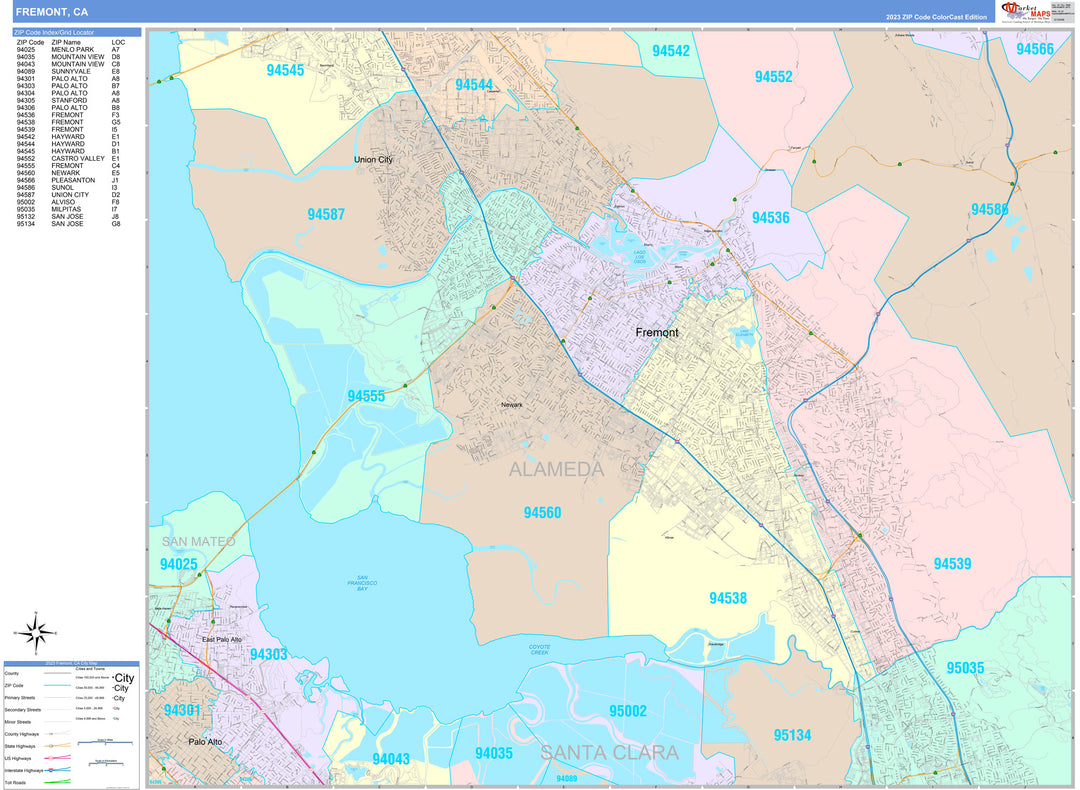Expand the ZIP Code Index/Grid Locator header
Screen dimensions: 1080x790
pos(54,33)
